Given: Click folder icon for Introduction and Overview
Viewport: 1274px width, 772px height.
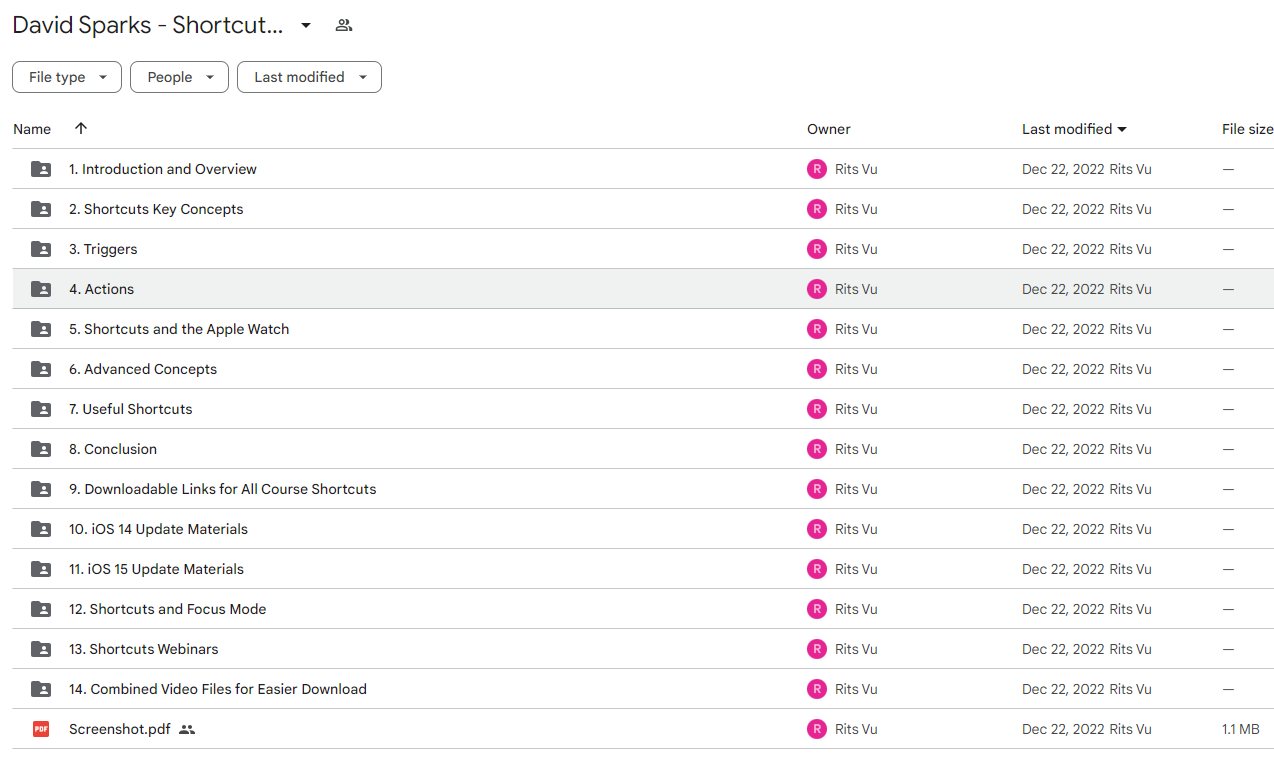Looking at the screenshot, I should (x=41, y=169).
